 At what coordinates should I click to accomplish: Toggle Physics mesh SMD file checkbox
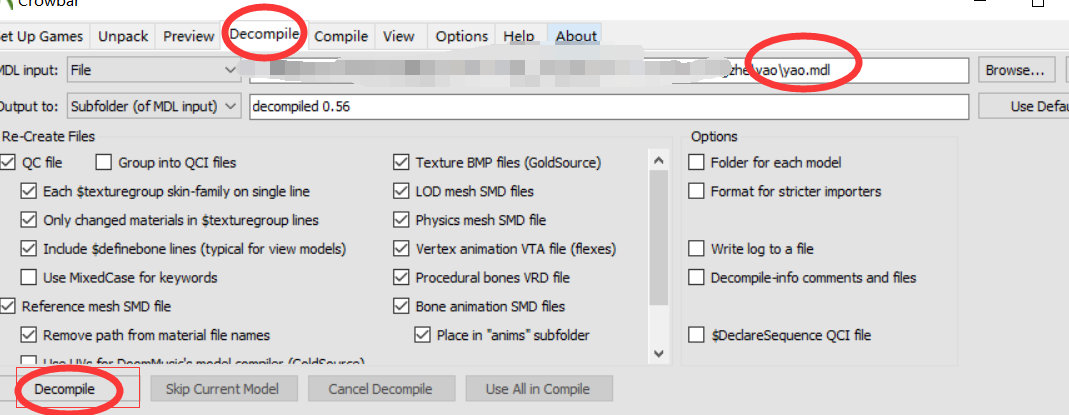coord(401,220)
